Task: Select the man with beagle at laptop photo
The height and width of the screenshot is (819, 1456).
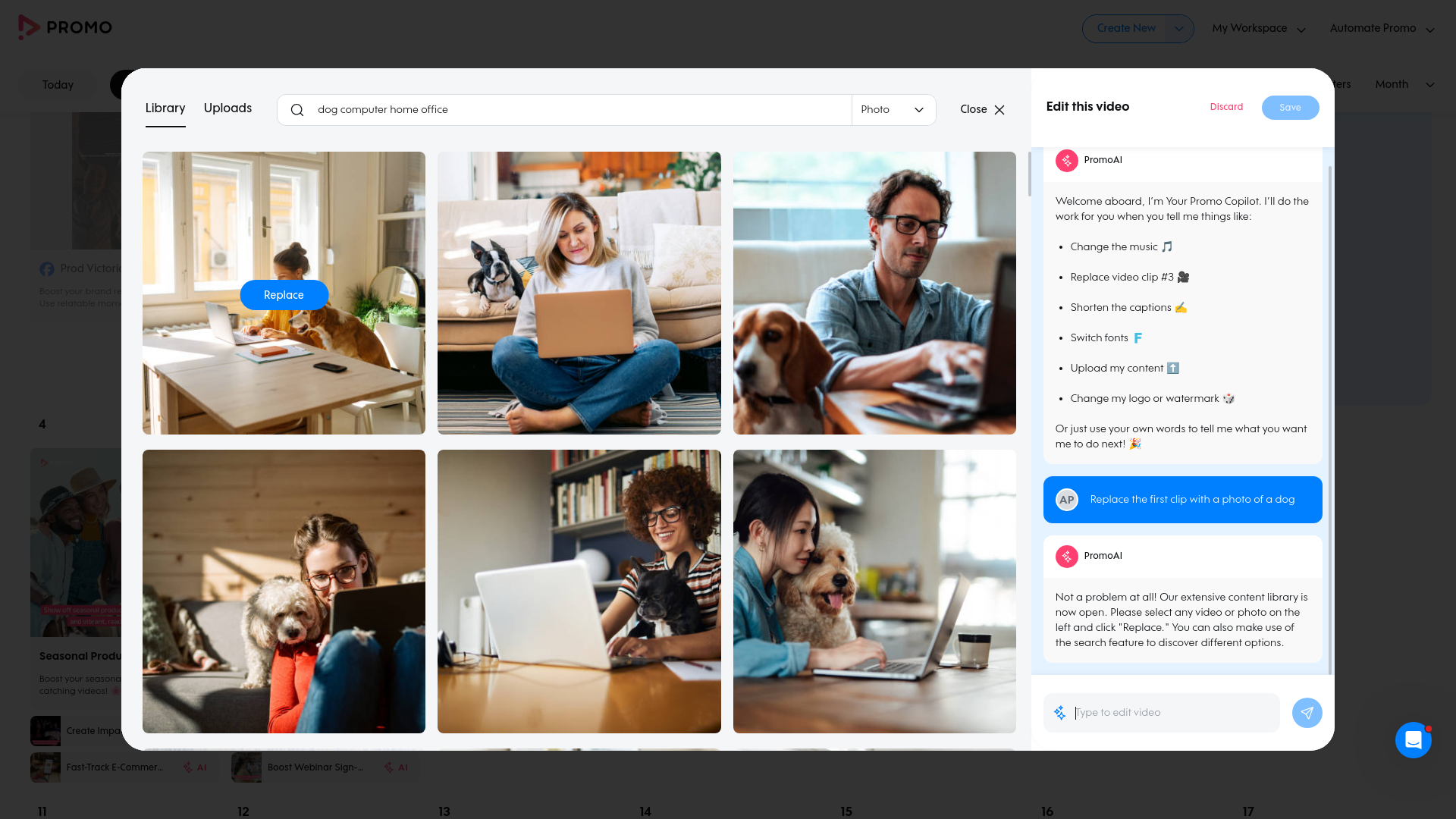Action: pyautogui.click(x=874, y=293)
